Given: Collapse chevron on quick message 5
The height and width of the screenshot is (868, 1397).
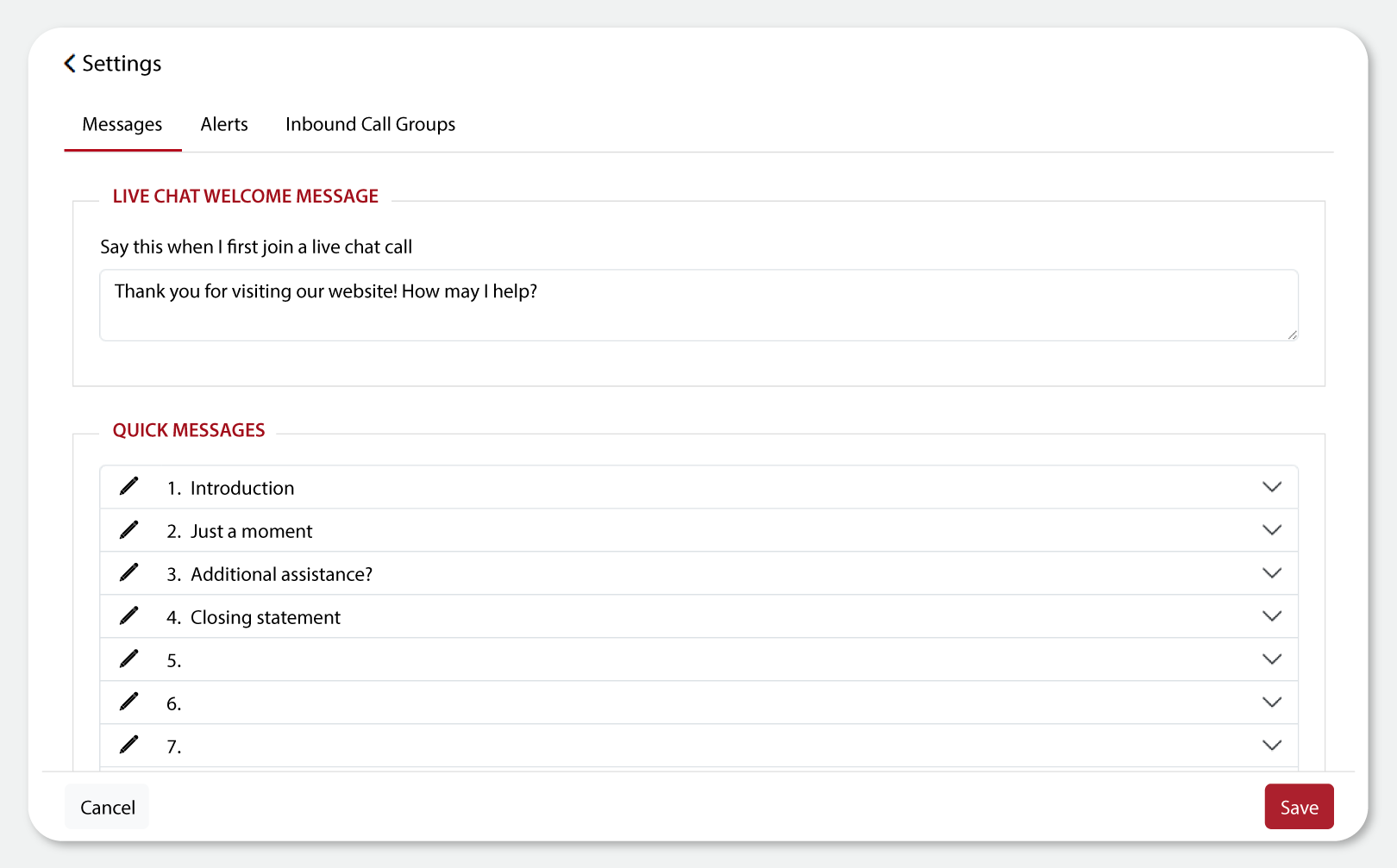Looking at the screenshot, I should 1272,659.
